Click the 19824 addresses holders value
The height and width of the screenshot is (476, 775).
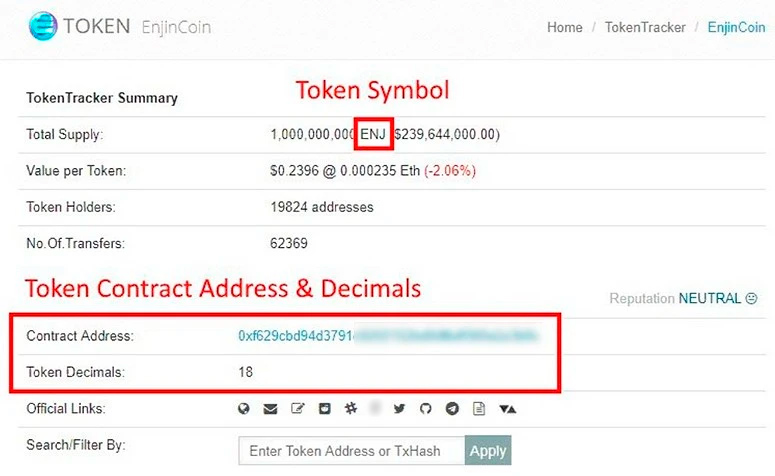coord(314,207)
